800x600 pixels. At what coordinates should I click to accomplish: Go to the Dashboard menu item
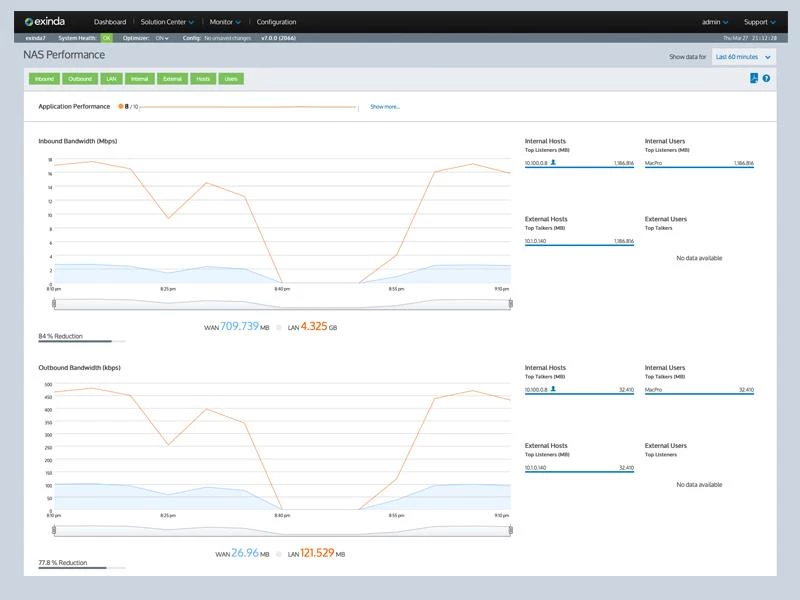[x=110, y=21]
